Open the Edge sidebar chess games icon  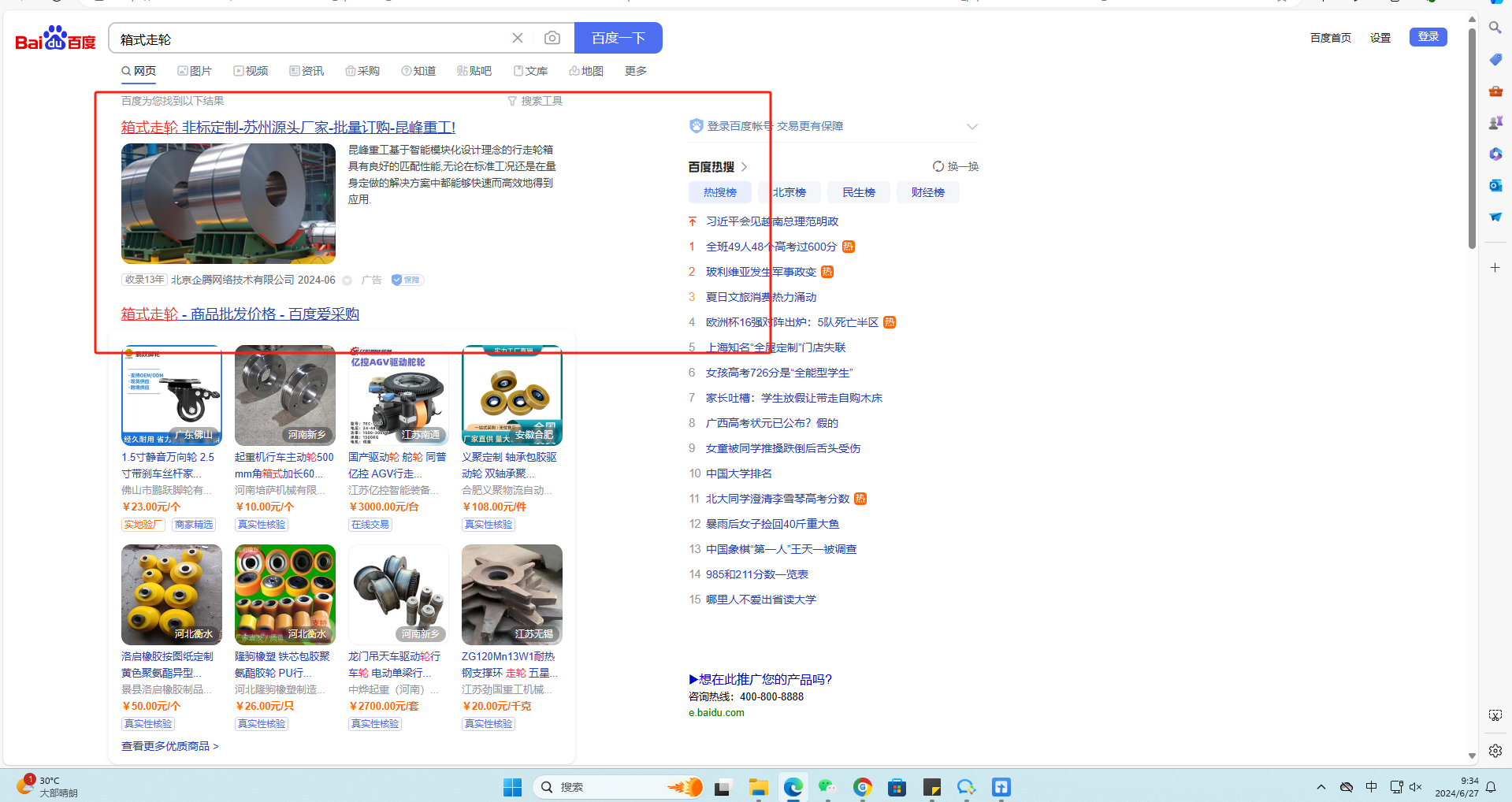coord(1495,122)
